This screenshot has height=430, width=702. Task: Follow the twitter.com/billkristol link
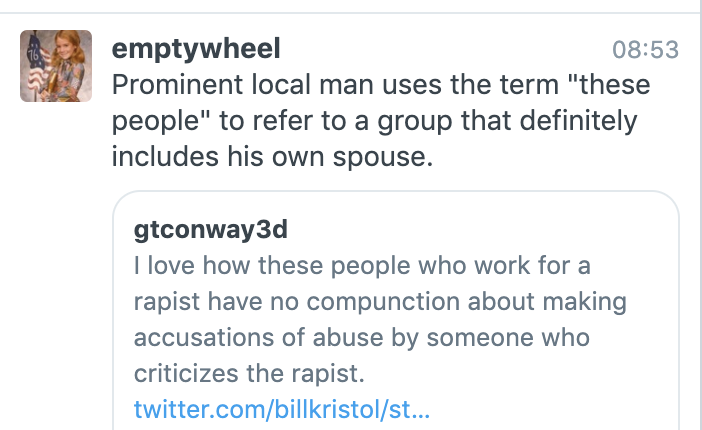coord(282,409)
